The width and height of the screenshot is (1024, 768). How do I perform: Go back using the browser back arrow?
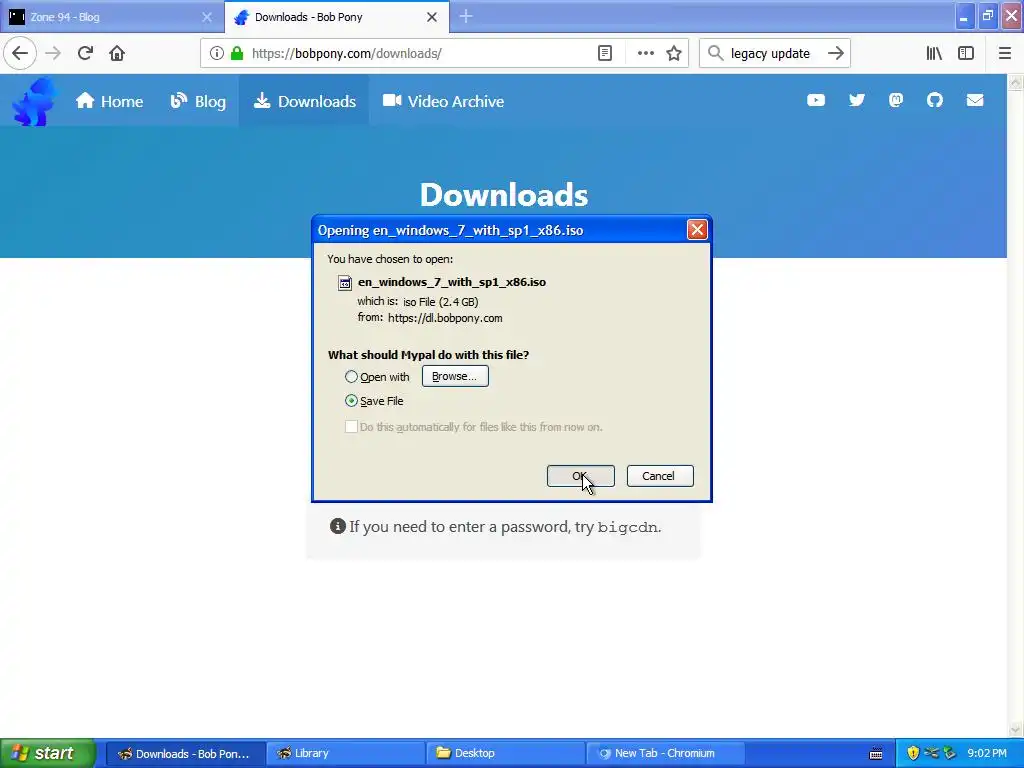[20, 53]
